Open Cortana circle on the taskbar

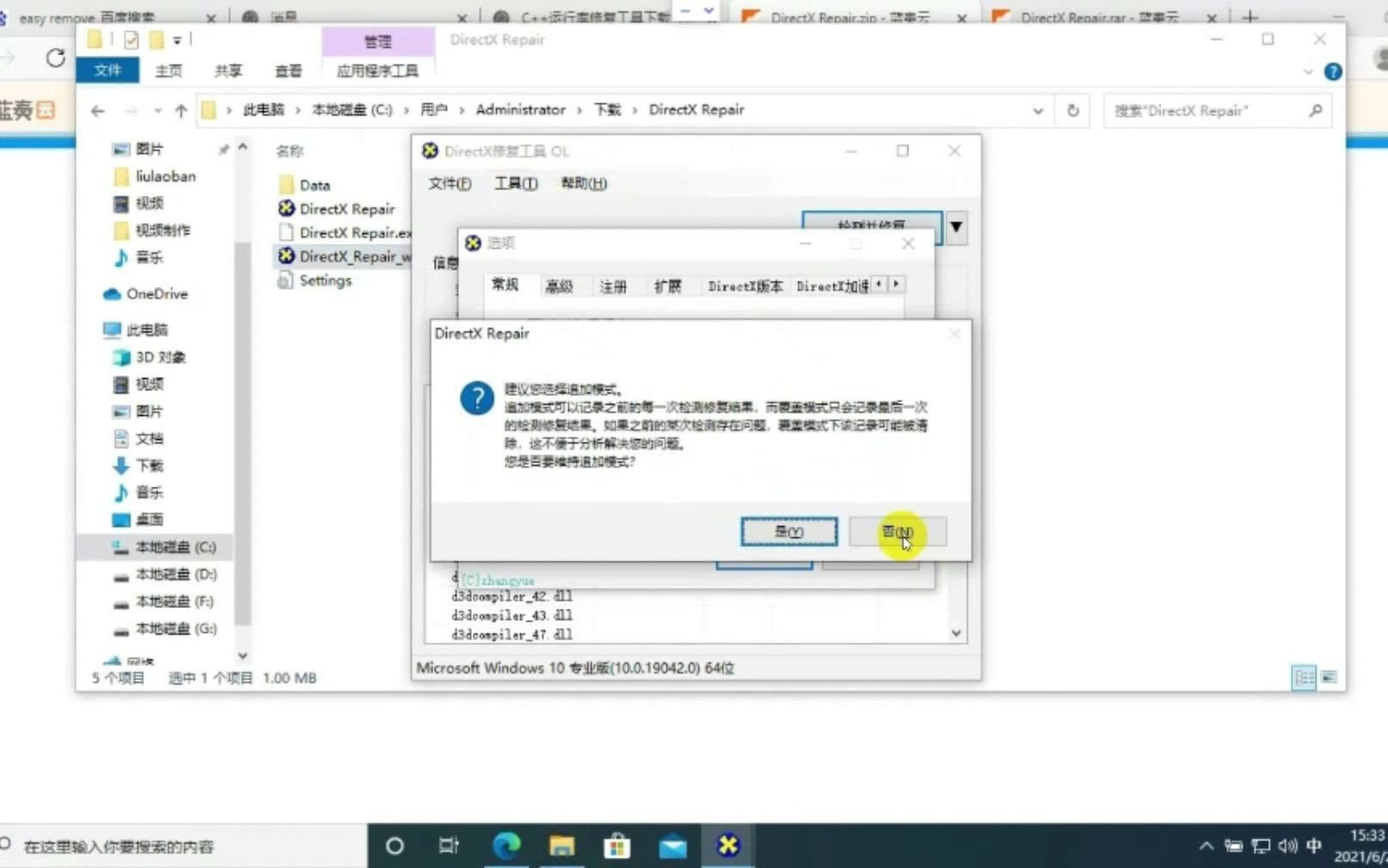coord(394,846)
